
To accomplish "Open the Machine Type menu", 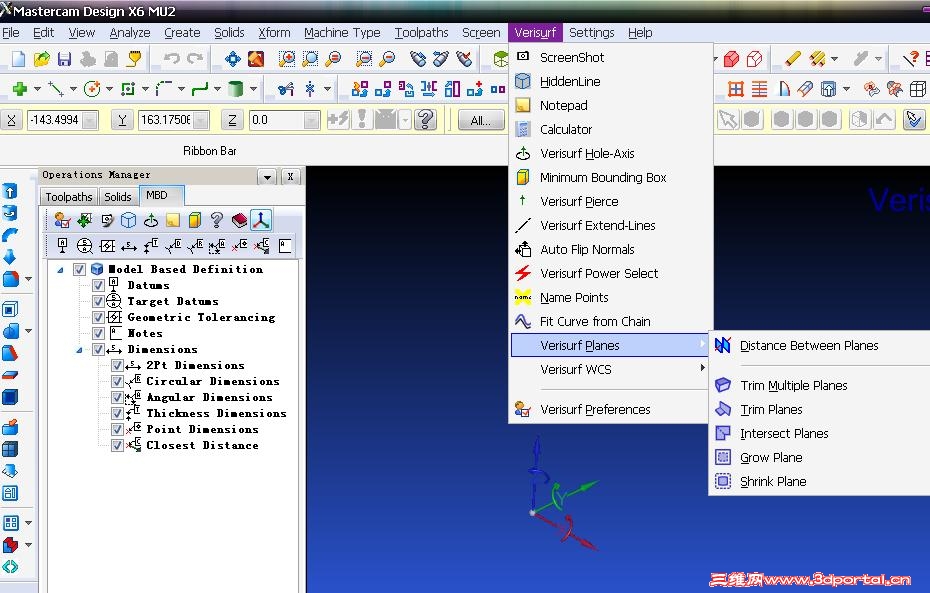I will pos(342,33).
